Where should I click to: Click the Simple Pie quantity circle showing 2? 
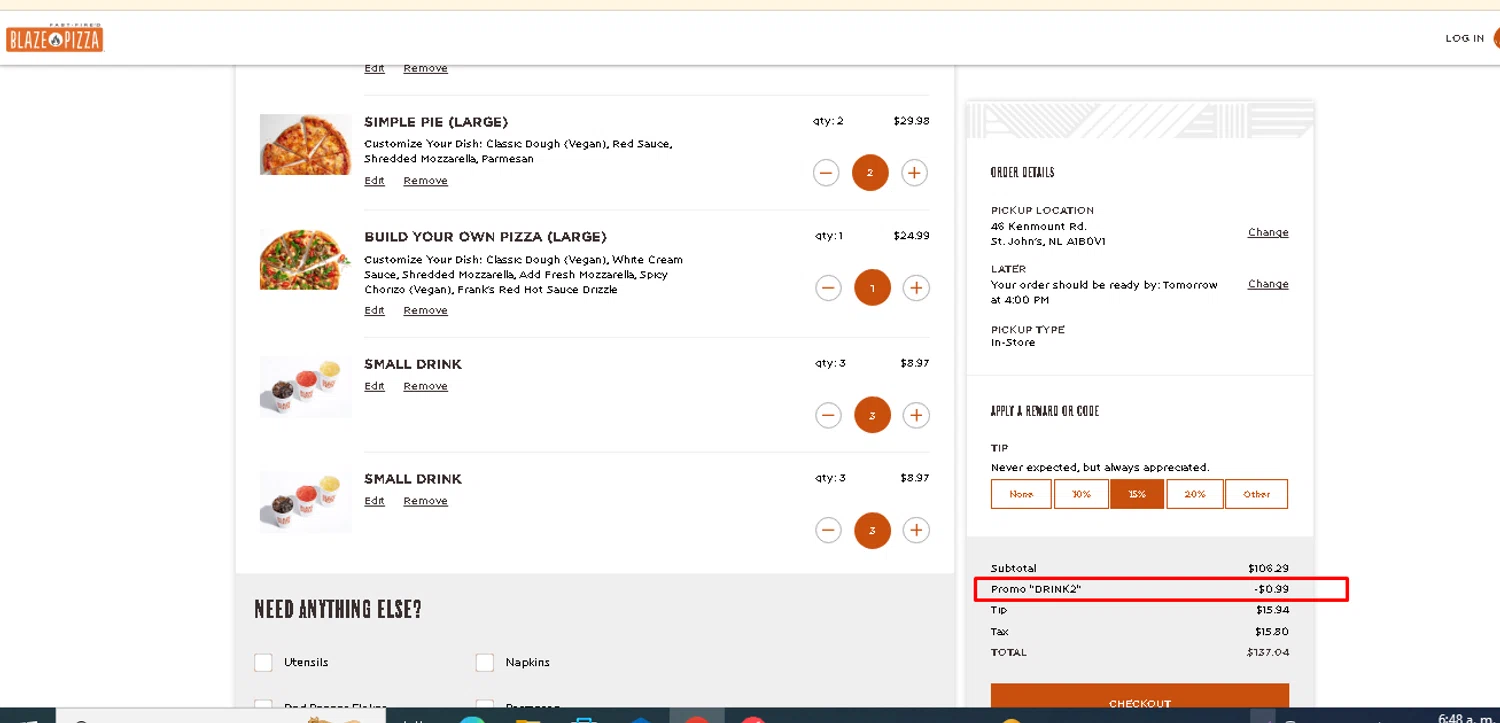[870, 173]
